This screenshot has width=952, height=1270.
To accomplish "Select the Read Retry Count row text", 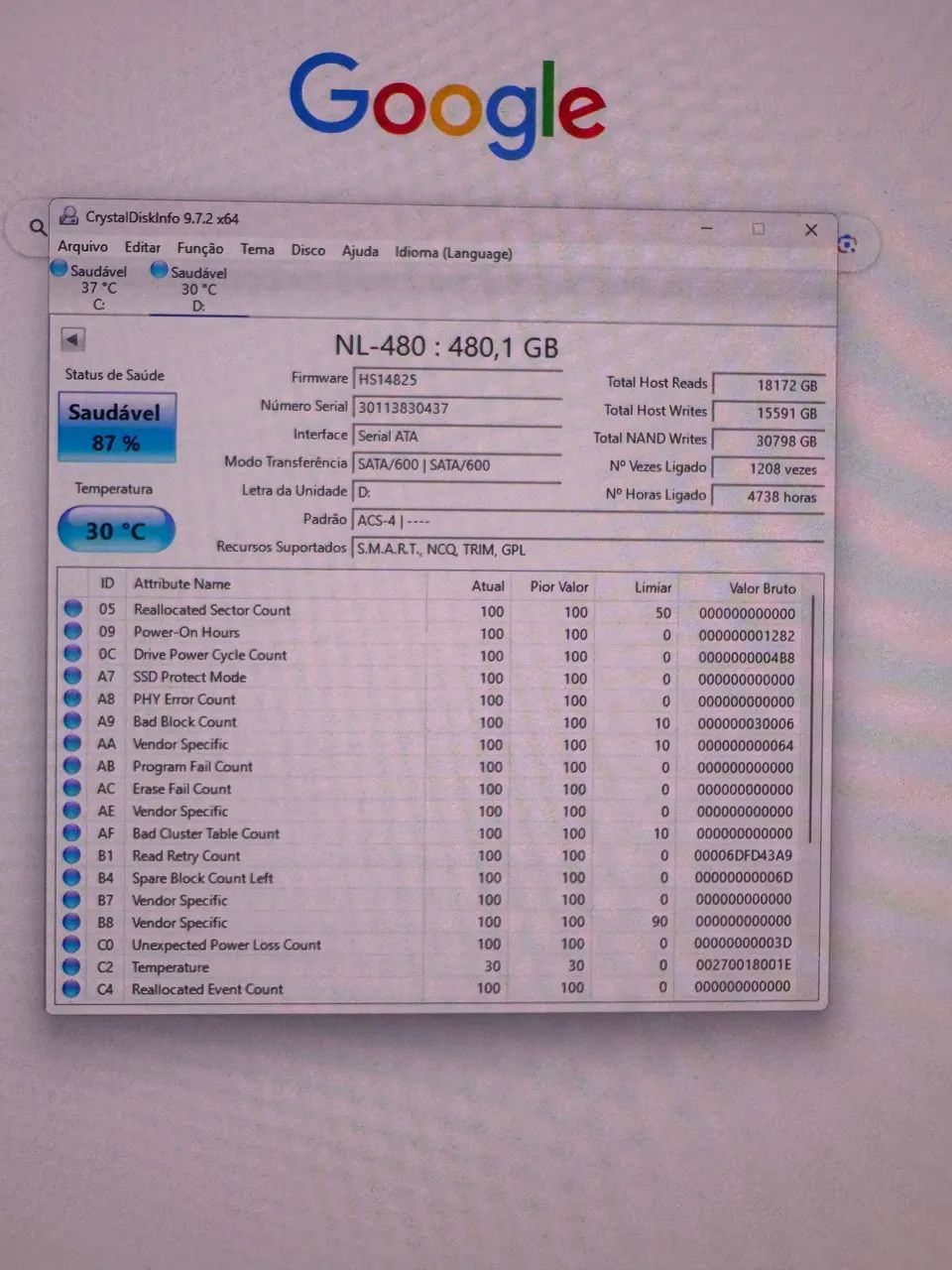I will [185, 855].
